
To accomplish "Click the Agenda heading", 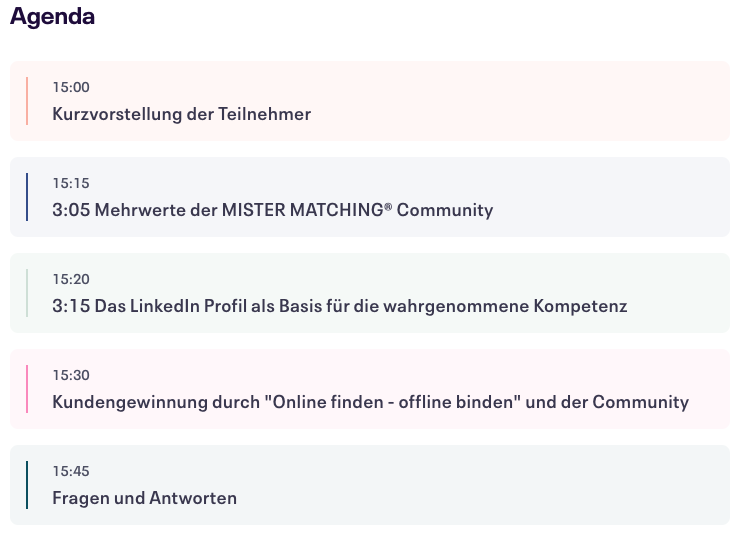I will 53,17.
